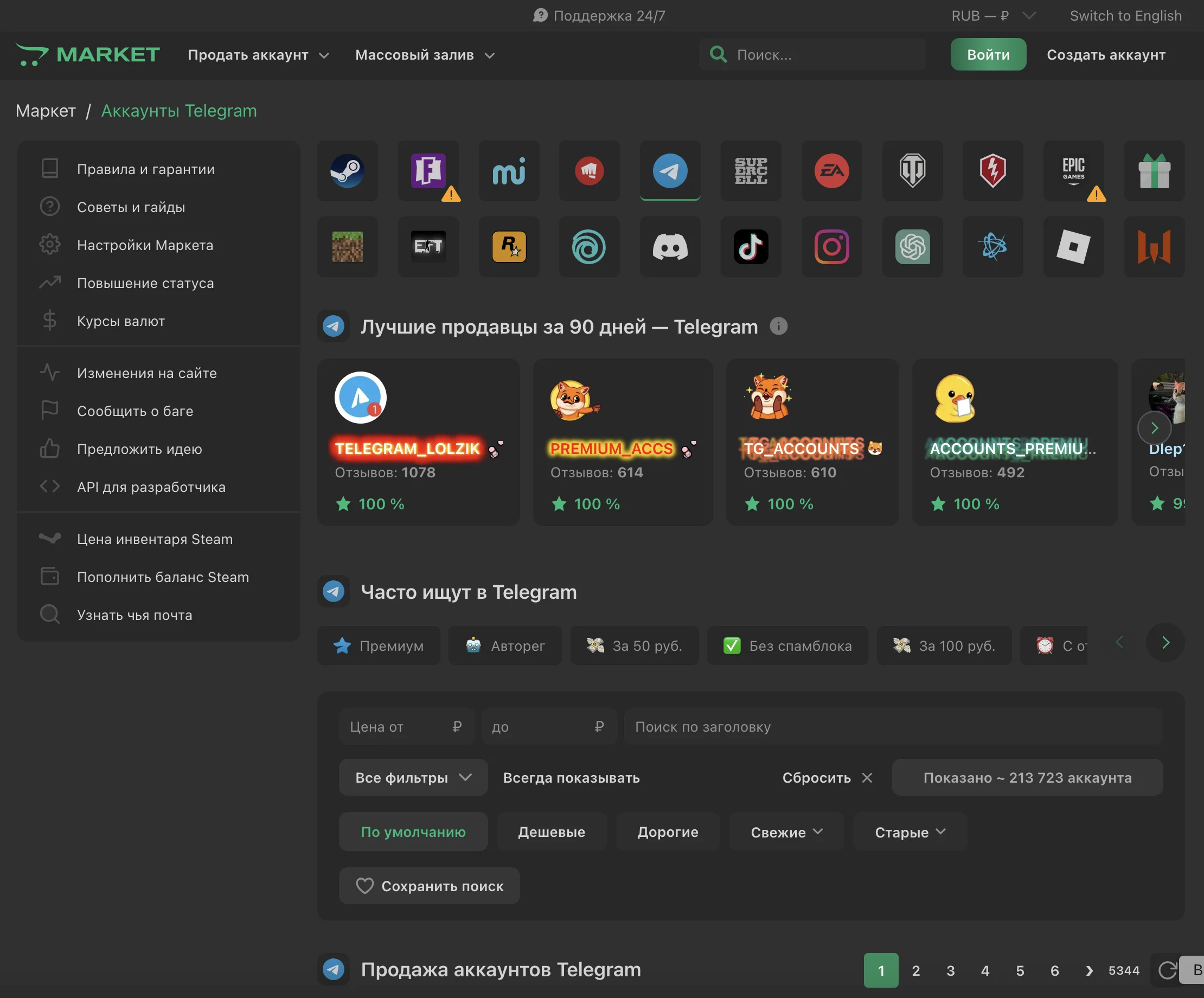
Task: Open TELEGRAM_LOLZIK seller card
Action: tap(419, 442)
